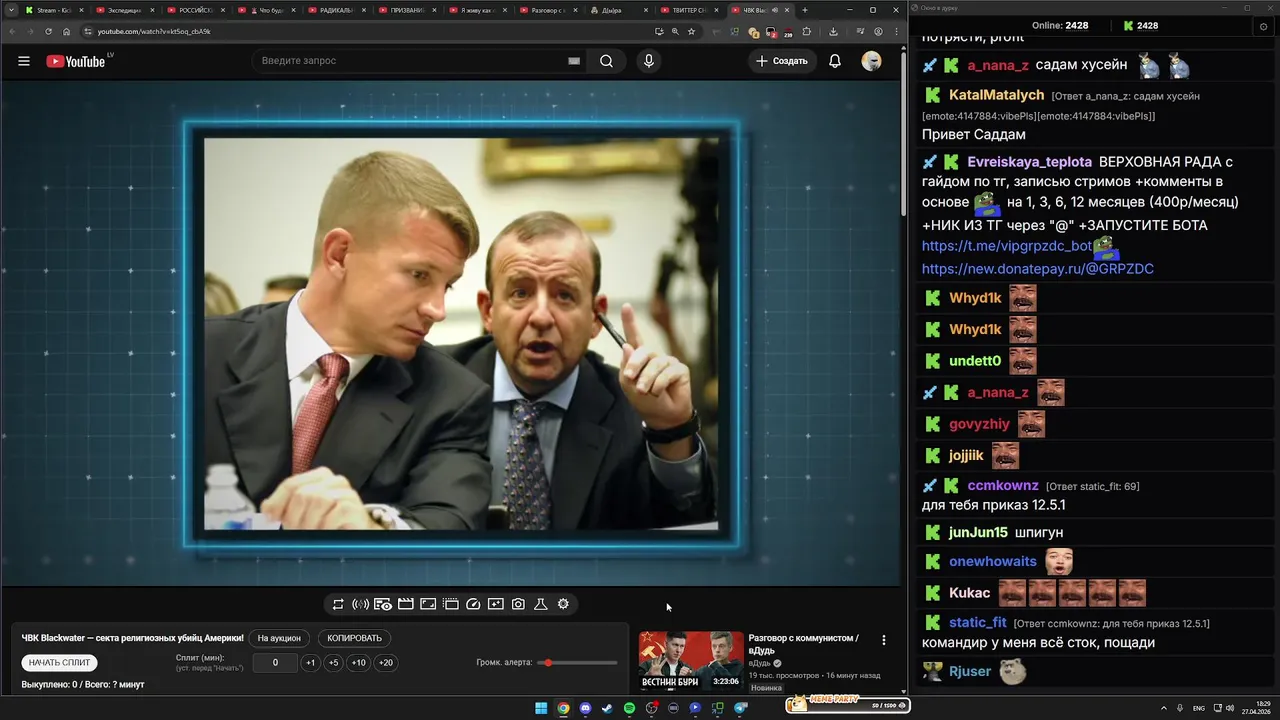Switch to the РАДИКАЛЬН browser tab

tap(337, 10)
